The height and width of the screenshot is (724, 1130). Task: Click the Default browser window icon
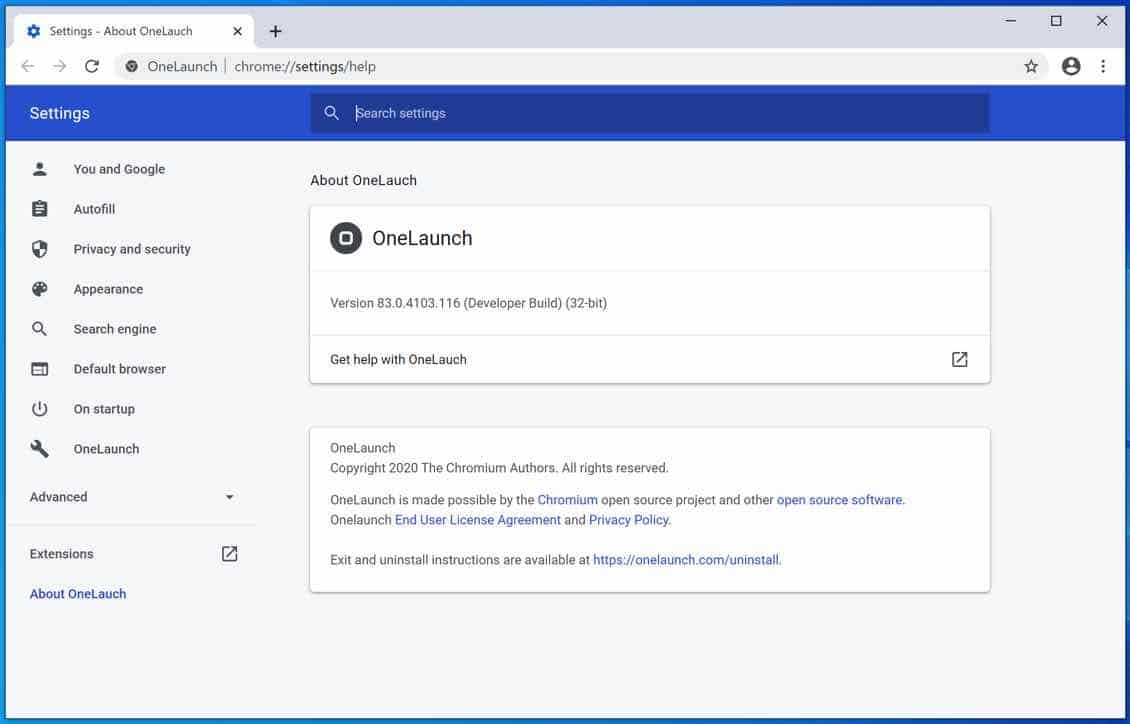(x=40, y=369)
